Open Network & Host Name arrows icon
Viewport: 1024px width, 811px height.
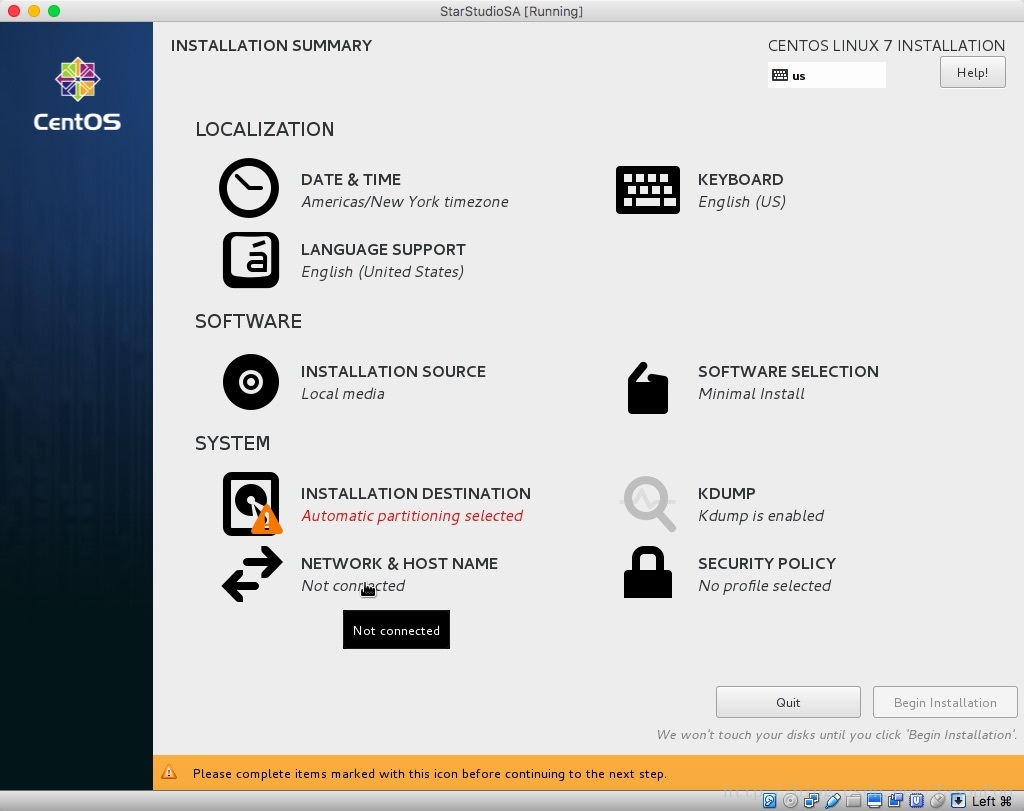pyautogui.click(x=252, y=574)
